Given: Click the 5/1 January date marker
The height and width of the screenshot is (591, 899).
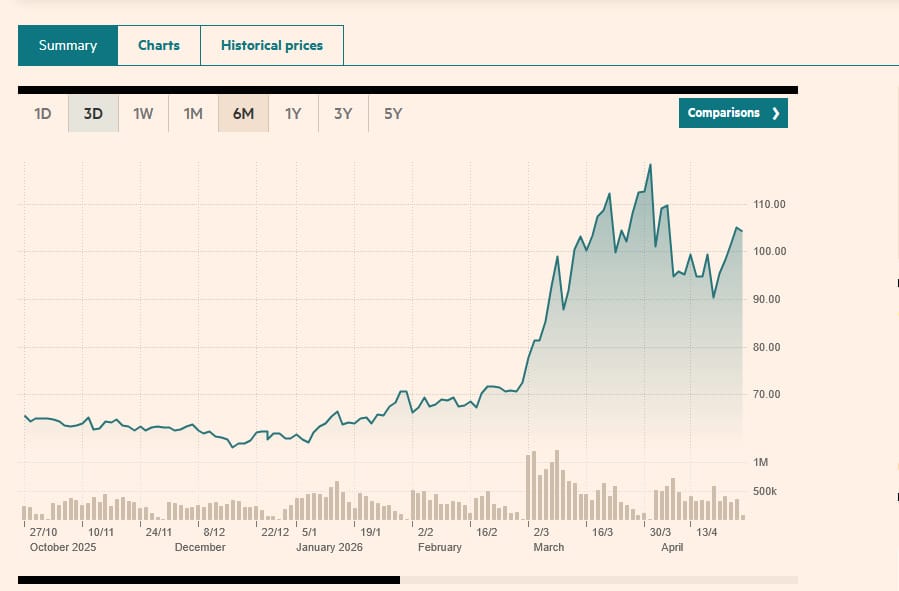Looking at the screenshot, I should pos(309,532).
